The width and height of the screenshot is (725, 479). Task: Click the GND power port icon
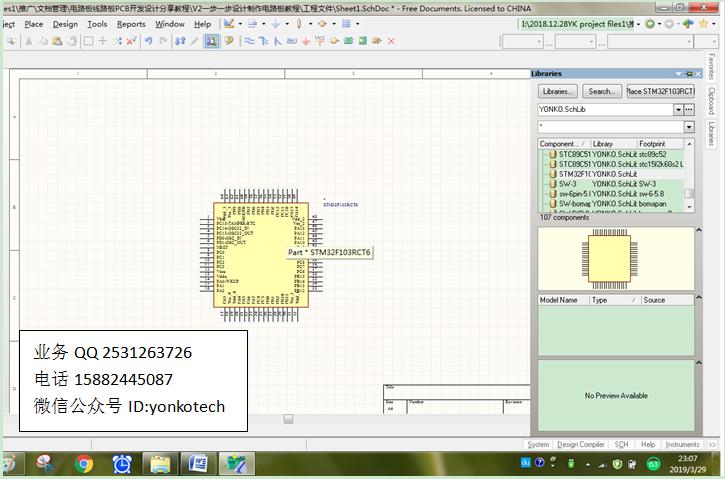(x=306, y=41)
